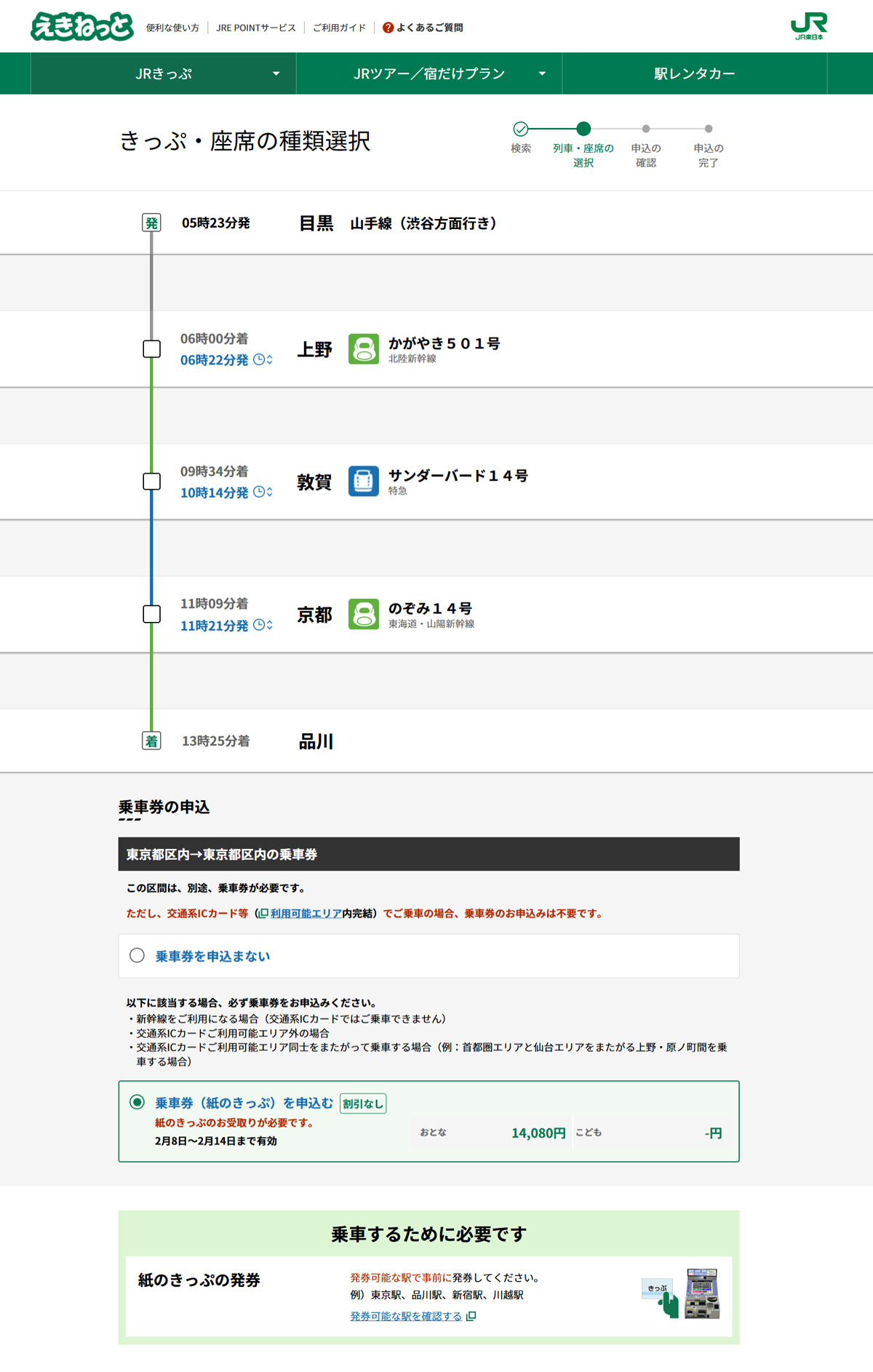This screenshot has width=873, height=1372.
Task: Open the 利用可能エリア link
Action: click(305, 914)
